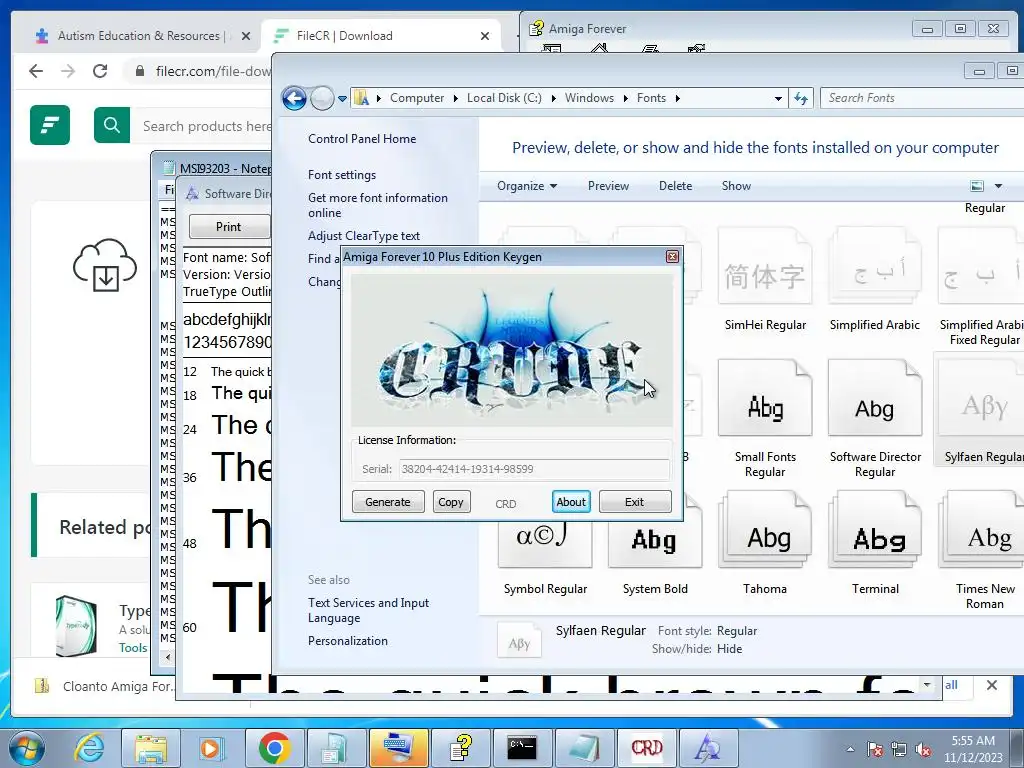Click the keygen About button
The height and width of the screenshot is (768, 1024).
(571, 502)
